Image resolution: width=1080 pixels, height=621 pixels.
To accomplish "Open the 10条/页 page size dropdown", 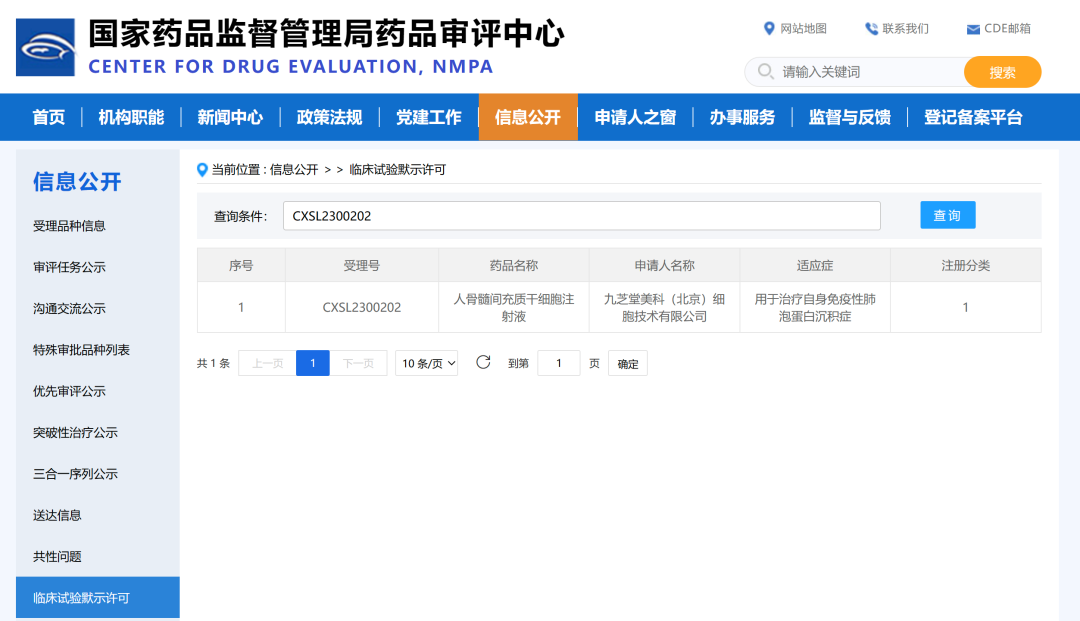I will pos(426,363).
